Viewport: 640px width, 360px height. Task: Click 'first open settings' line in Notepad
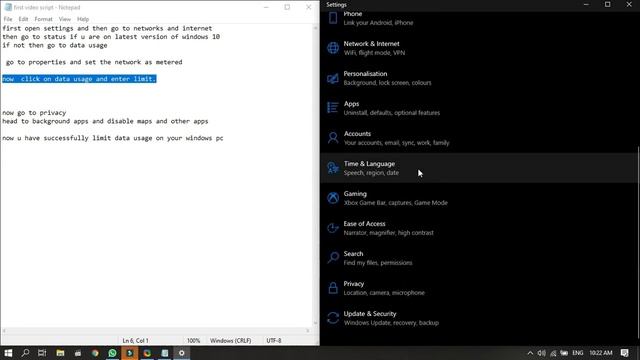[107, 28]
